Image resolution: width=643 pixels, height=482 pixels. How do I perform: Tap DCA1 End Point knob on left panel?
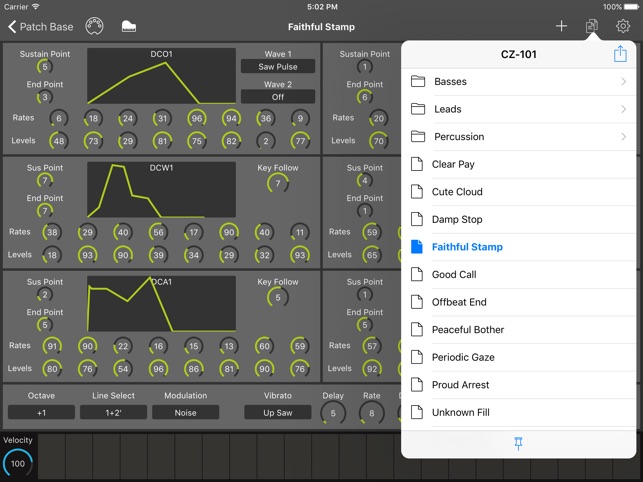tap(45, 325)
